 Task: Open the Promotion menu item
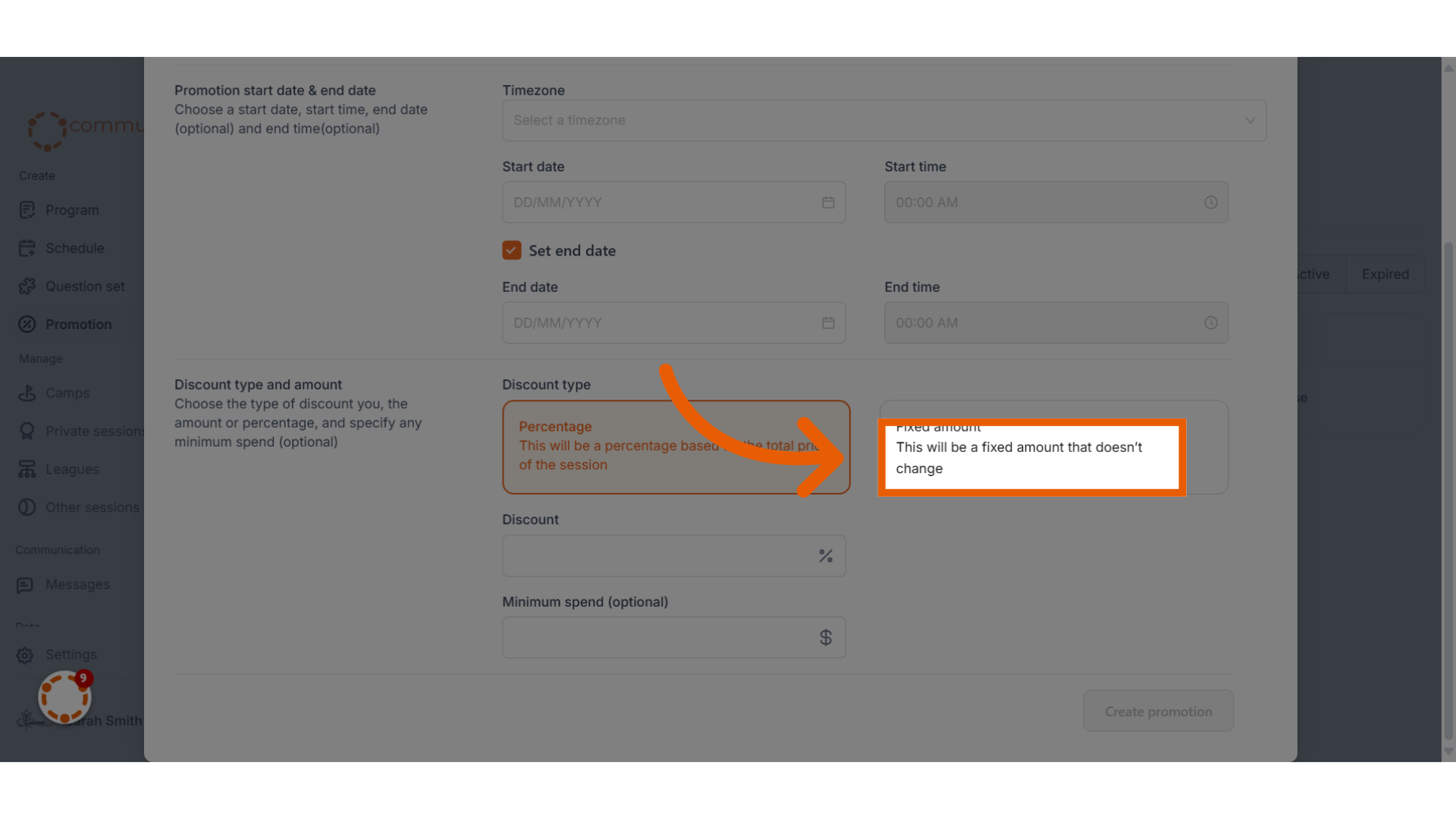pos(78,325)
